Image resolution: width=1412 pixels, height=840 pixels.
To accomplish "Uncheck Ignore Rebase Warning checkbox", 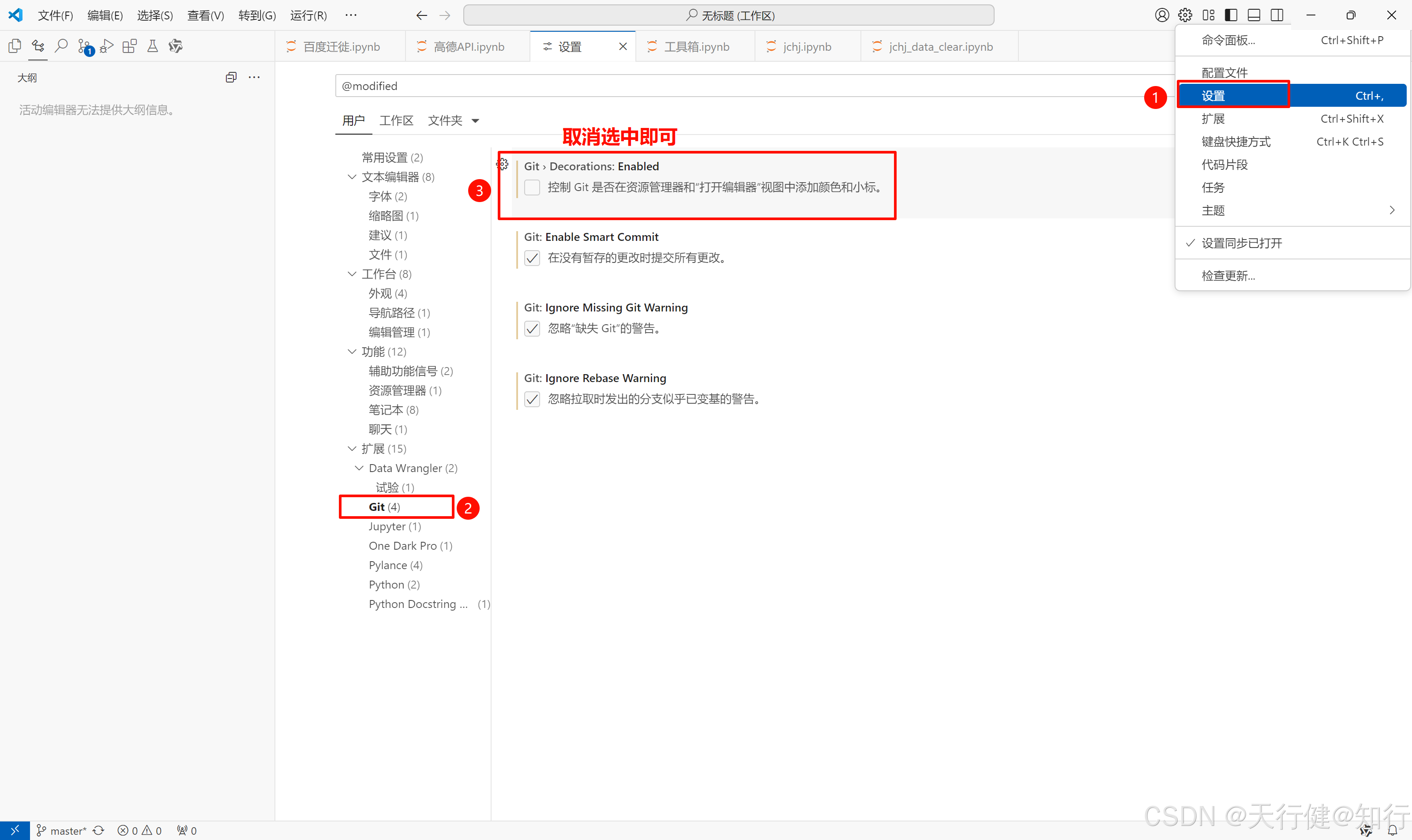I will [532, 400].
